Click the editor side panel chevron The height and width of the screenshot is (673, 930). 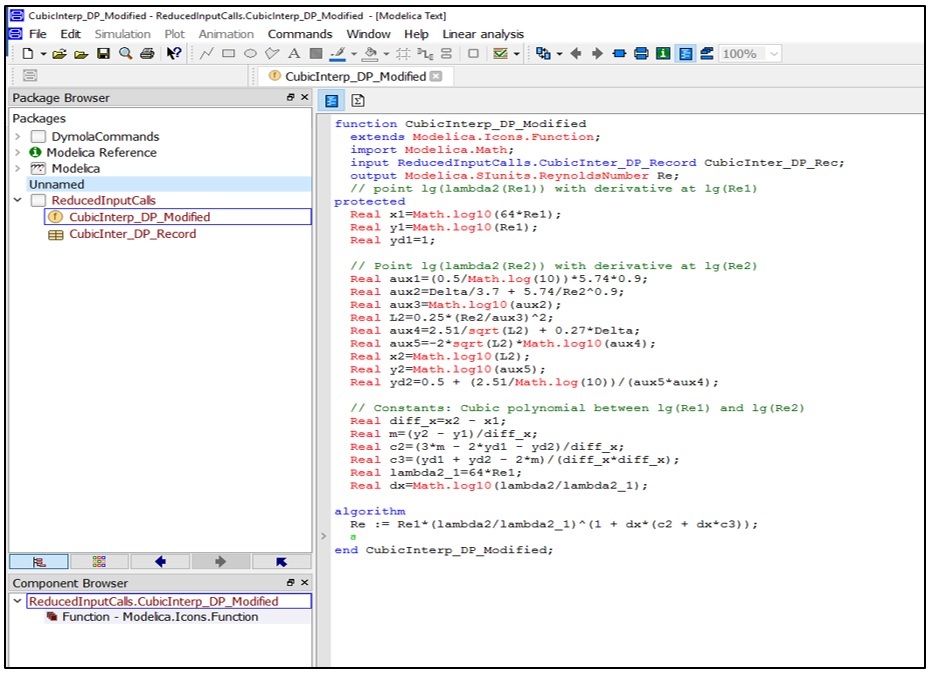323,536
